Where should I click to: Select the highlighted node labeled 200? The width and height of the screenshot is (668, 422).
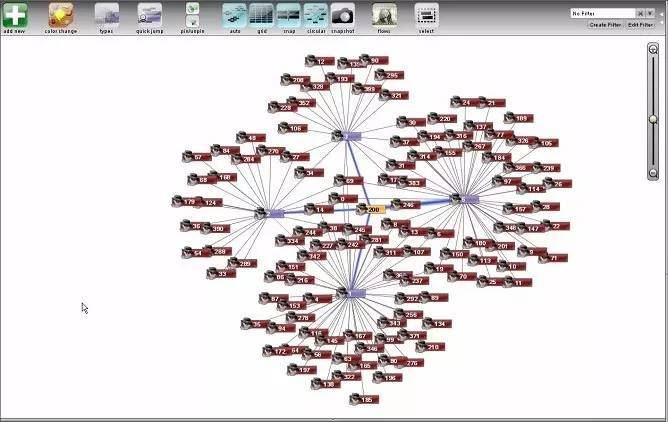pyautogui.click(x=374, y=209)
